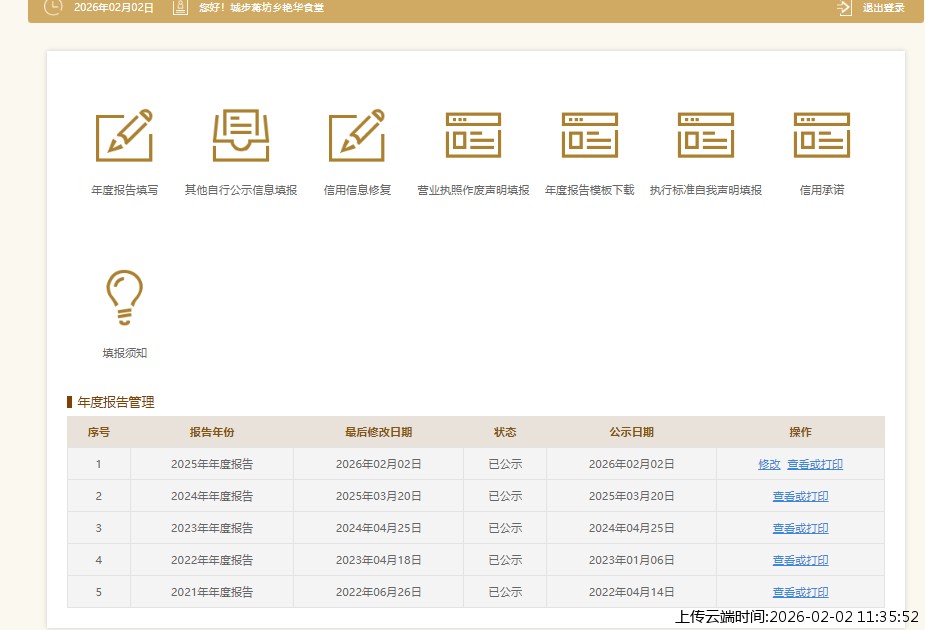Click 修改 link for 2025 annual report
Screen dimensions: 925x630
[769, 464]
